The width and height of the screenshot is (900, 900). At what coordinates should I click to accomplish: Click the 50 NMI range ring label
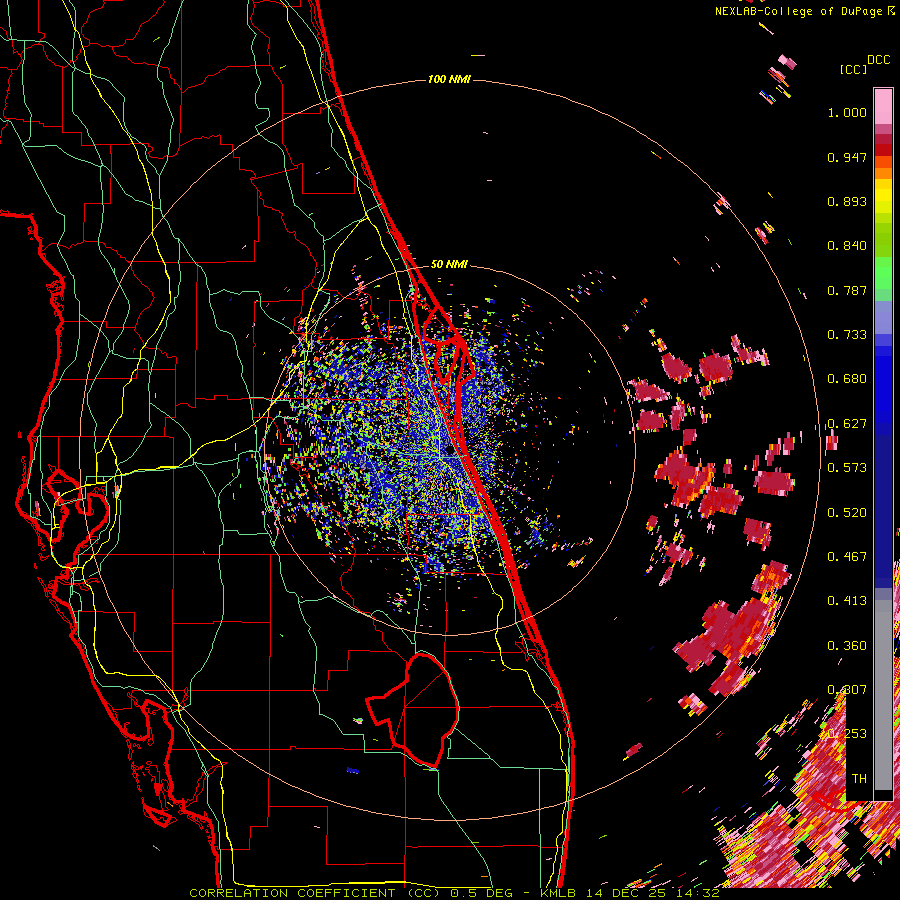(449, 264)
